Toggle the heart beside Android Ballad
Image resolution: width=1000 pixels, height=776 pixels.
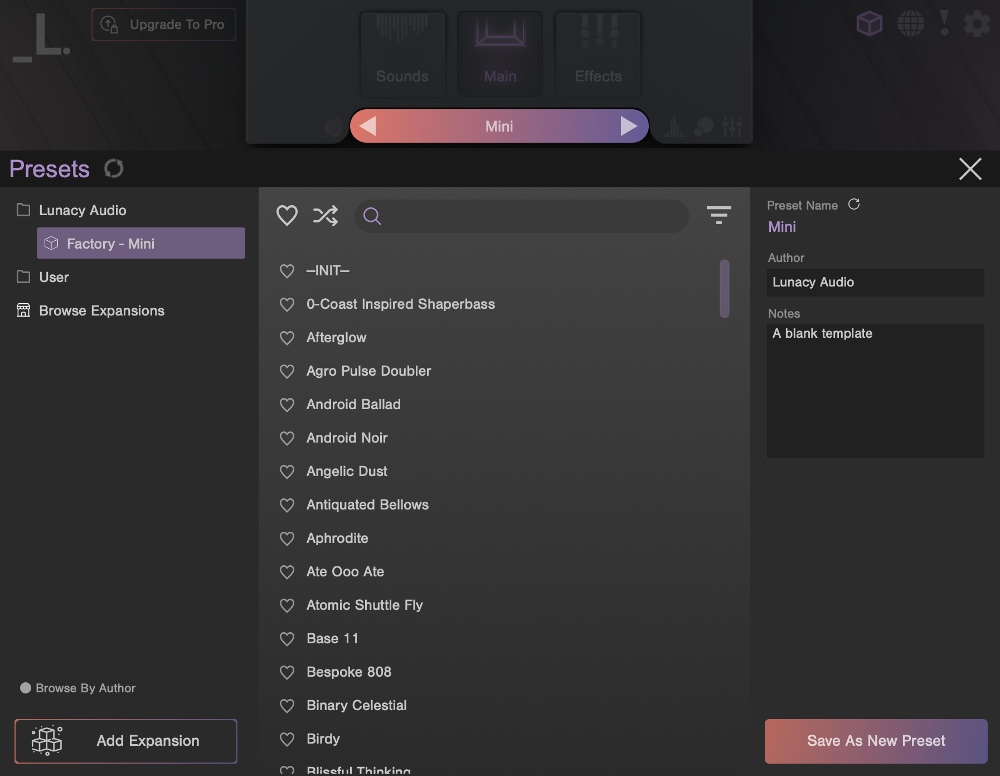tap(287, 404)
